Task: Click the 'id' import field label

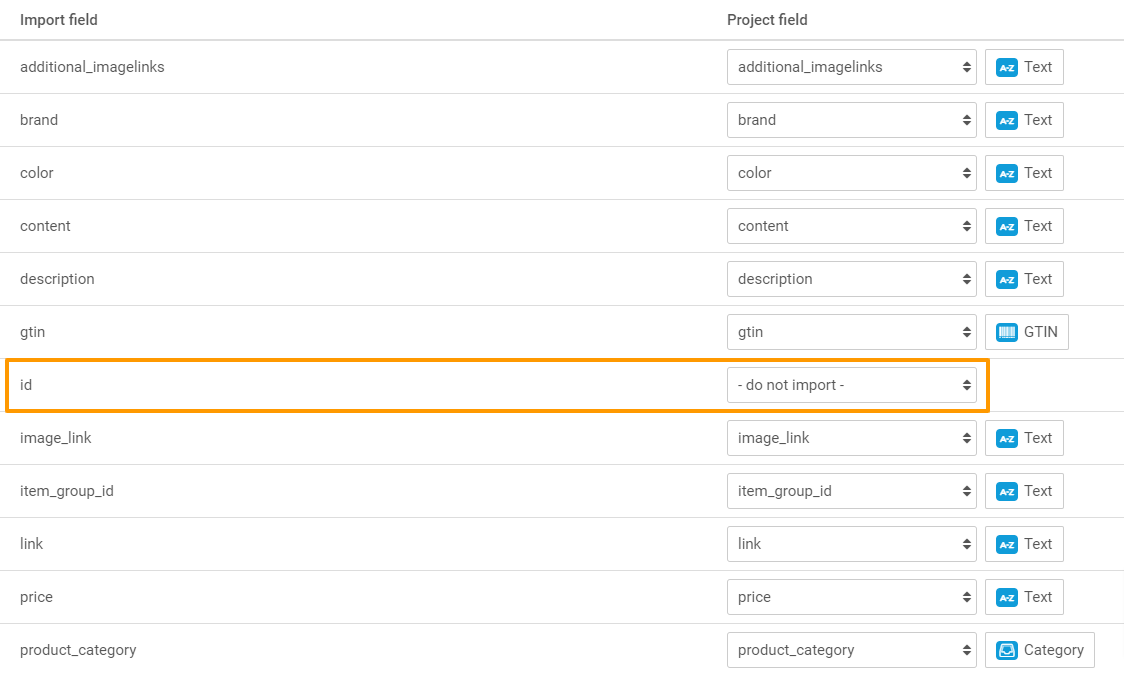Action: coord(26,385)
